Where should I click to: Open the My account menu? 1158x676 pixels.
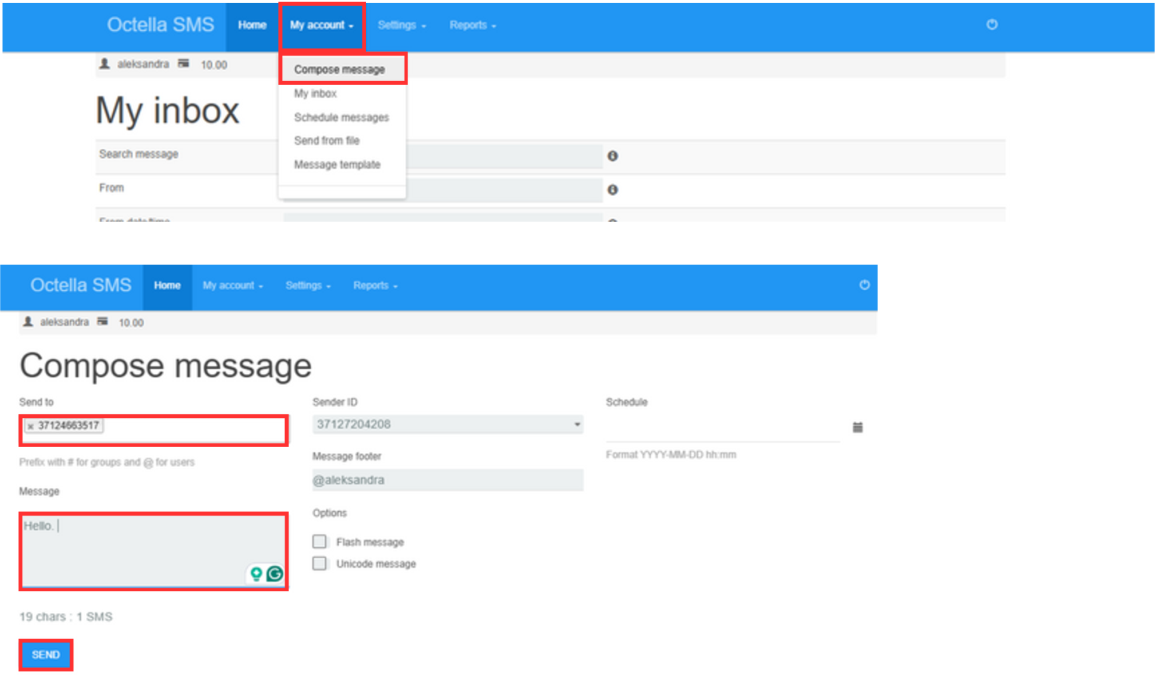(320, 25)
